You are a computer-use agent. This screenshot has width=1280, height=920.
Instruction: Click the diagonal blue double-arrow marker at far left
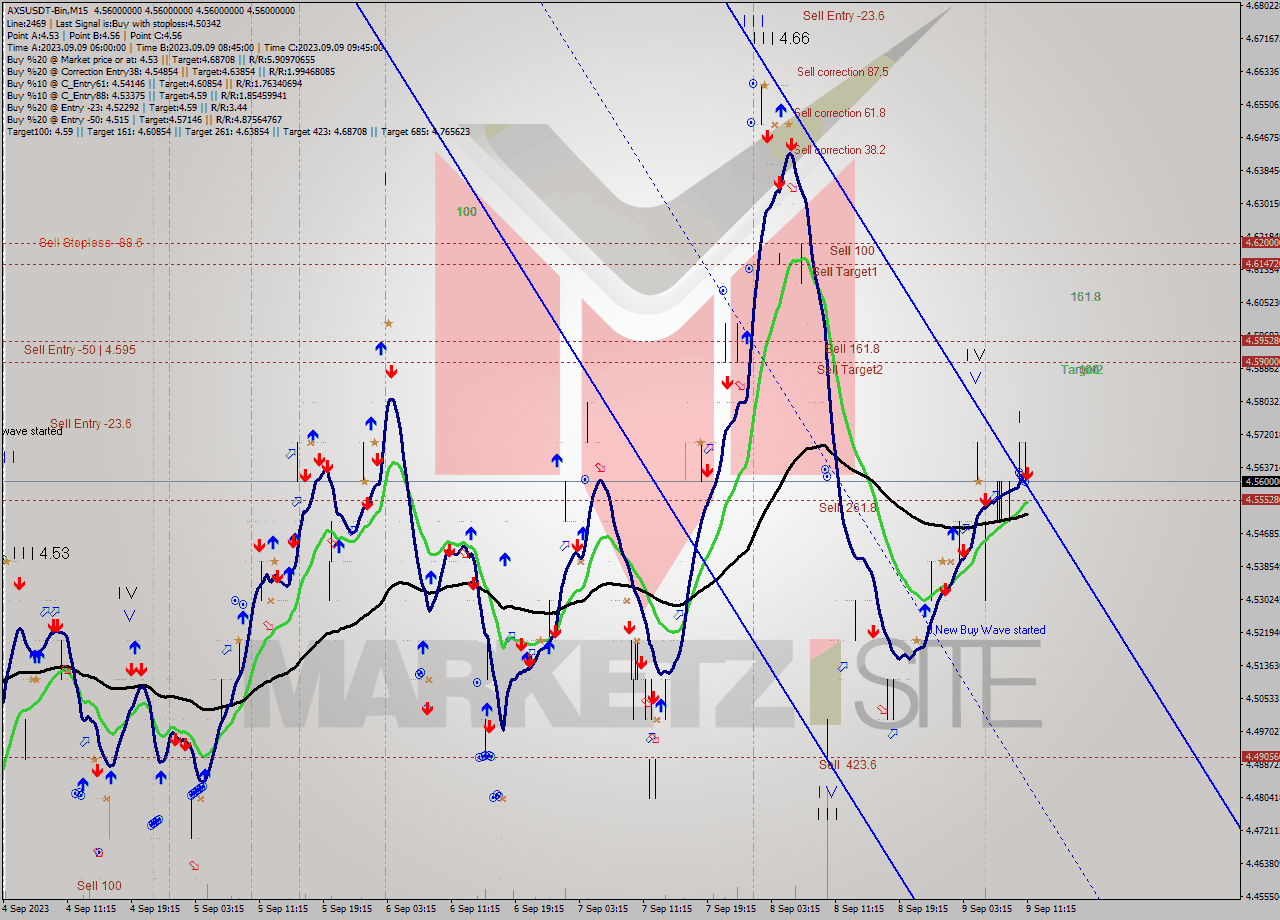(51, 611)
